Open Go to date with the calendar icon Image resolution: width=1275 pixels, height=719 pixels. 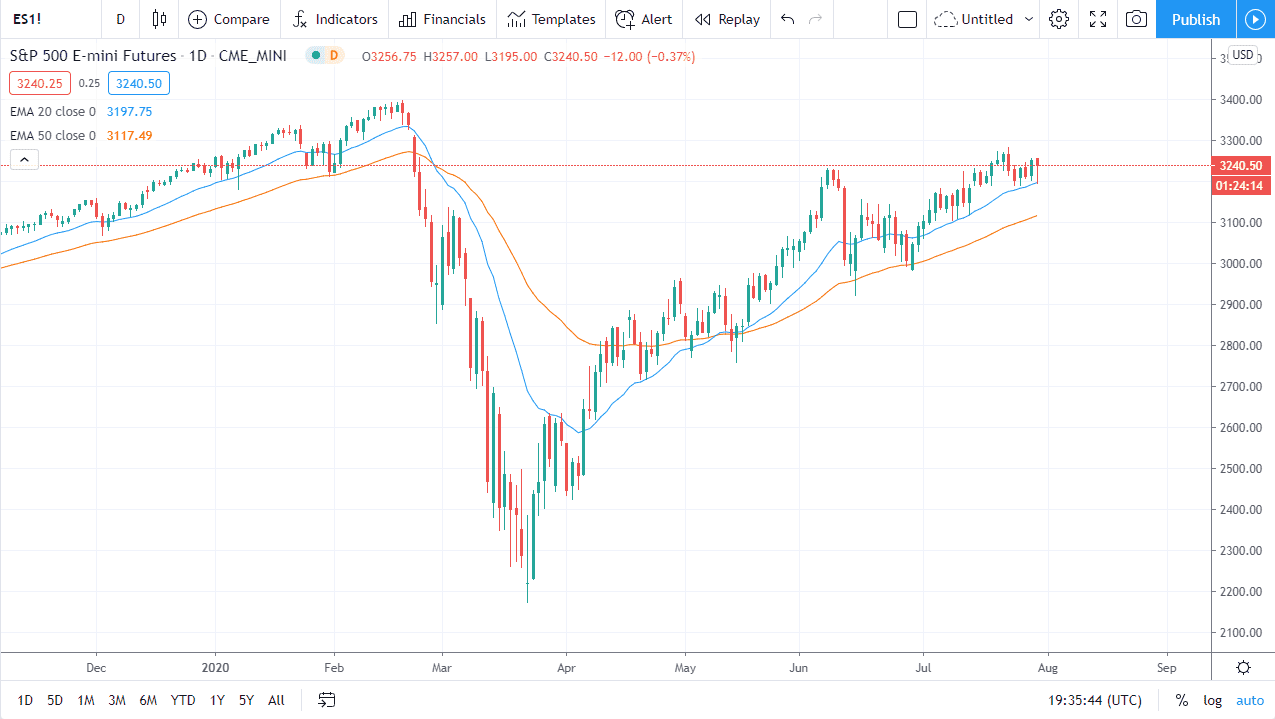click(x=326, y=700)
